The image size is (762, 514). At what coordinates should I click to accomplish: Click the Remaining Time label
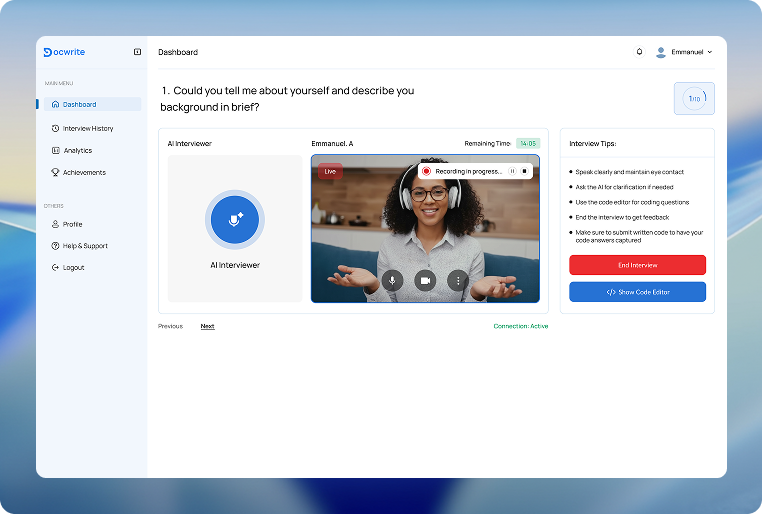(x=487, y=144)
